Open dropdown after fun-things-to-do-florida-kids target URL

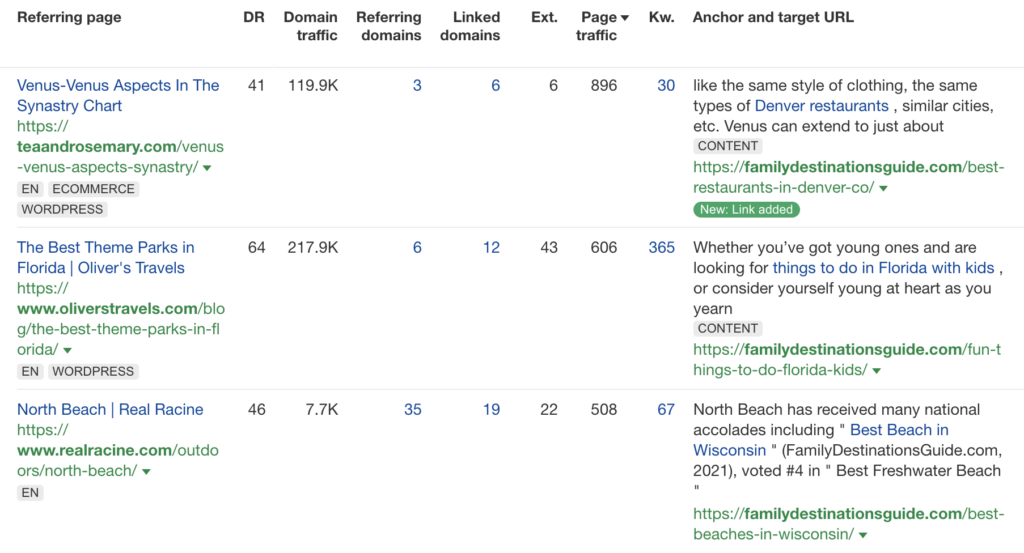[x=877, y=371]
